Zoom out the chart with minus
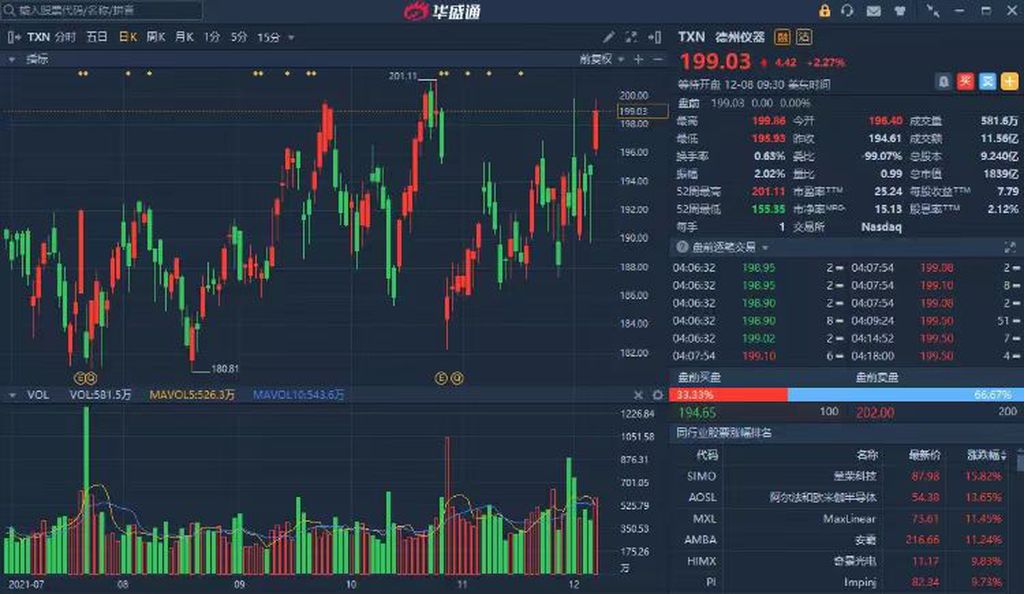 [x=658, y=59]
